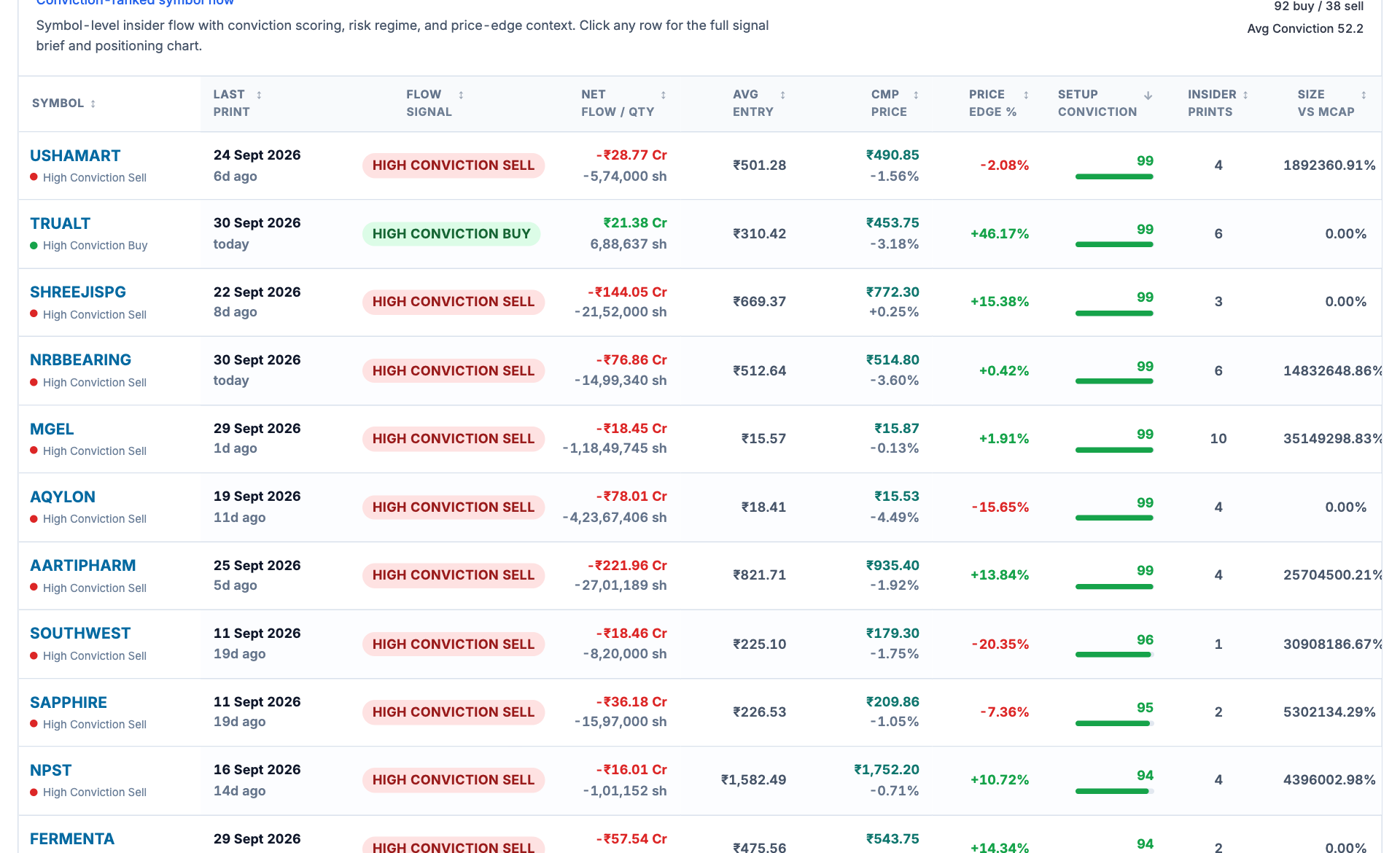This screenshot has height=853, width=1400.
Task: Open TRUALT symbol link
Action: click(x=61, y=223)
